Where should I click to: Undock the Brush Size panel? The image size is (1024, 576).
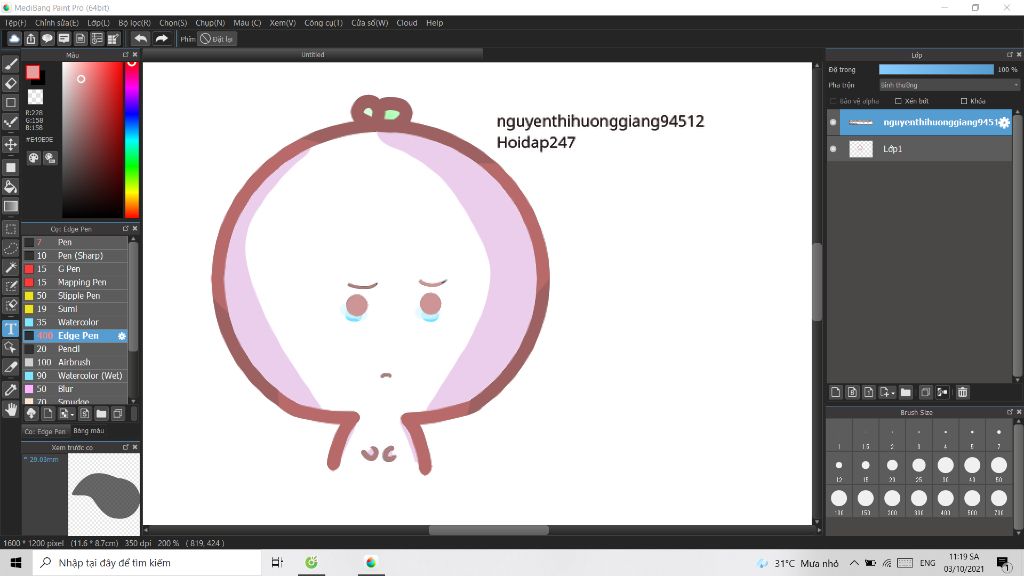coord(1010,412)
